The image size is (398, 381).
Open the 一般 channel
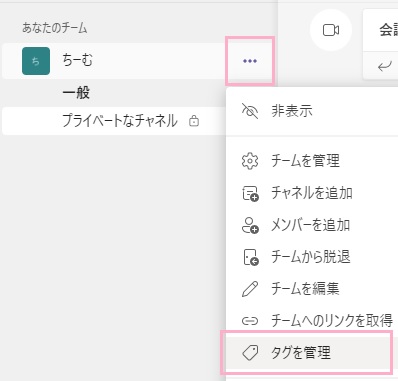coord(76,93)
